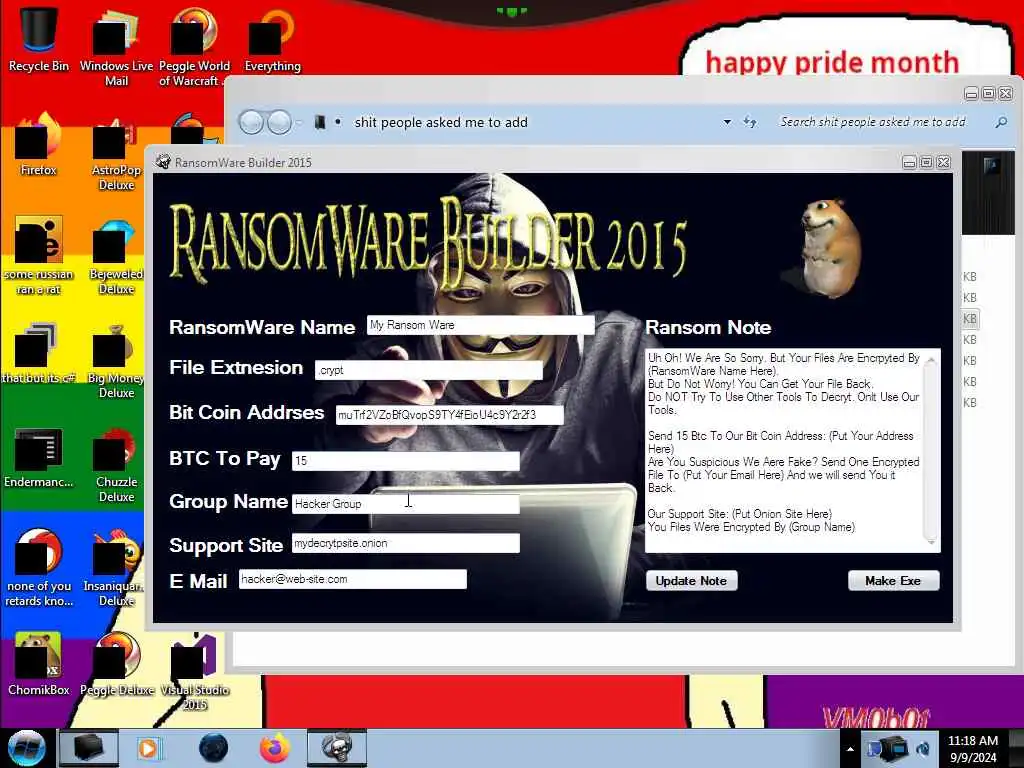Image resolution: width=1024 pixels, height=768 pixels.
Task: Click Explorer's Back navigation button
Action: (x=251, y=122)
